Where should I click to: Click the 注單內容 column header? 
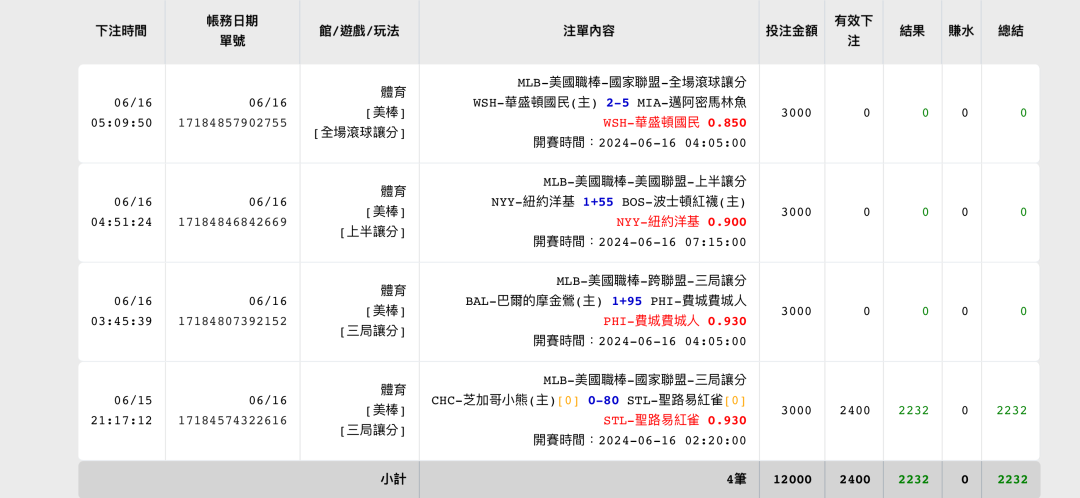pyautogui.click(x=588, y=31)
